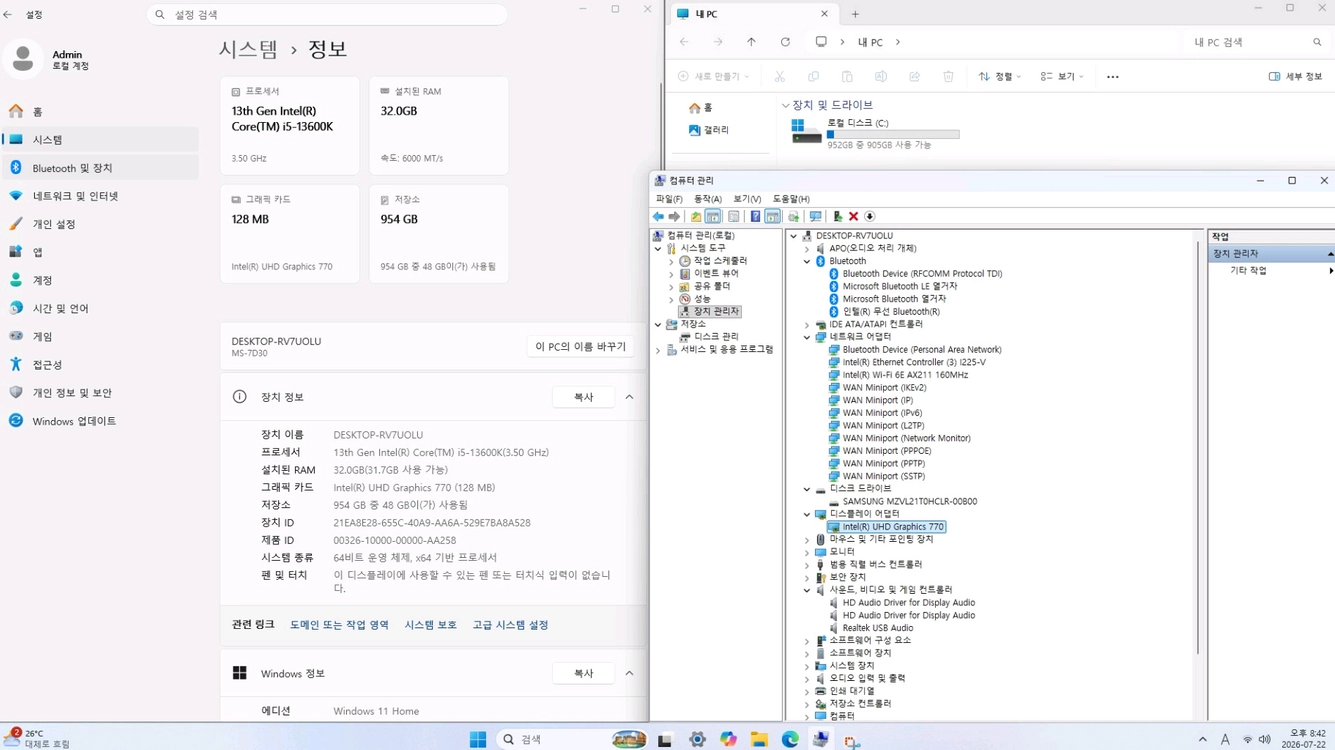Select Realtek USB Audio device

point(877,628)
